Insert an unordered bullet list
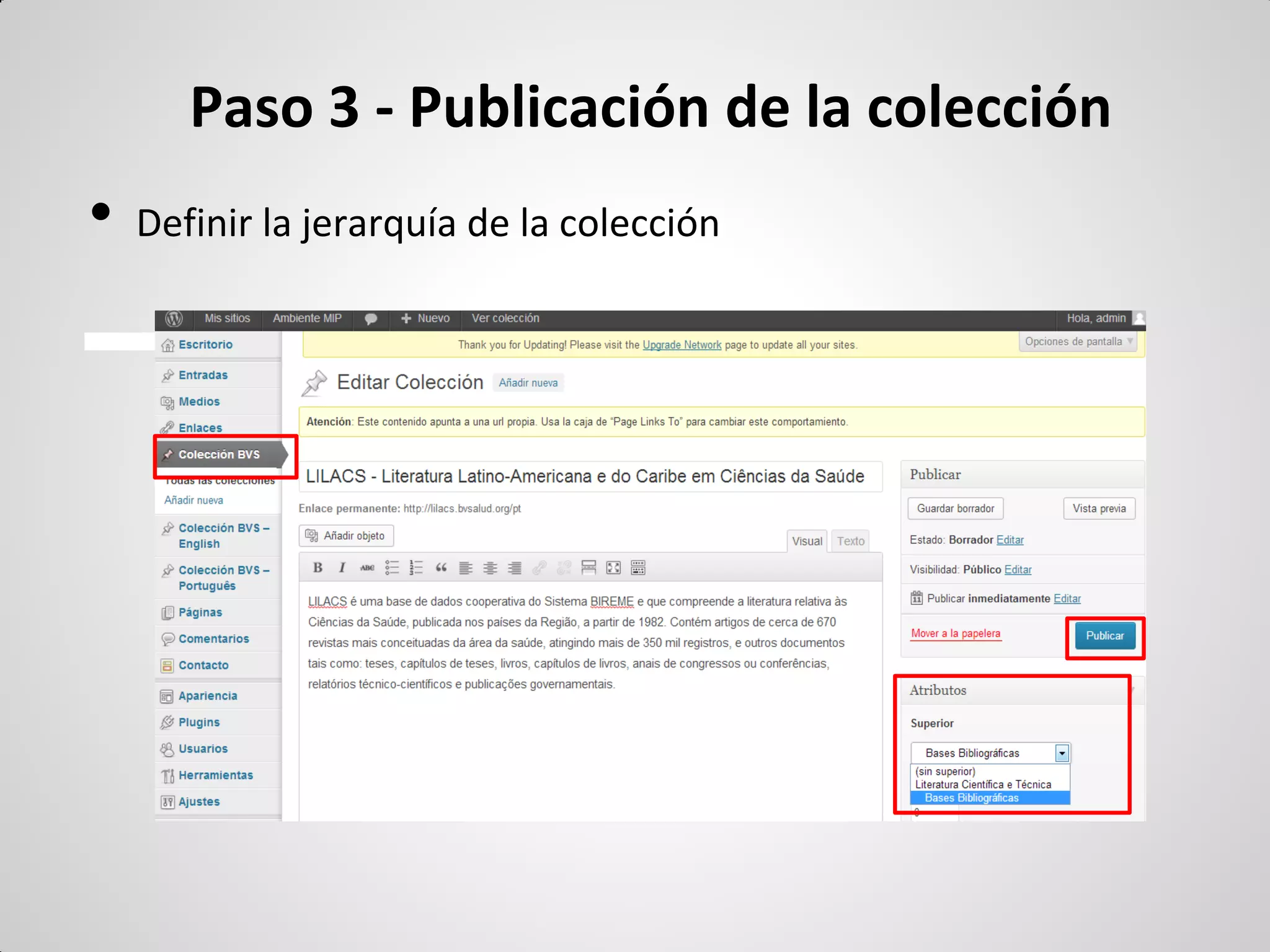Screen dimensions: 1270x952 [x=392, y=568]
